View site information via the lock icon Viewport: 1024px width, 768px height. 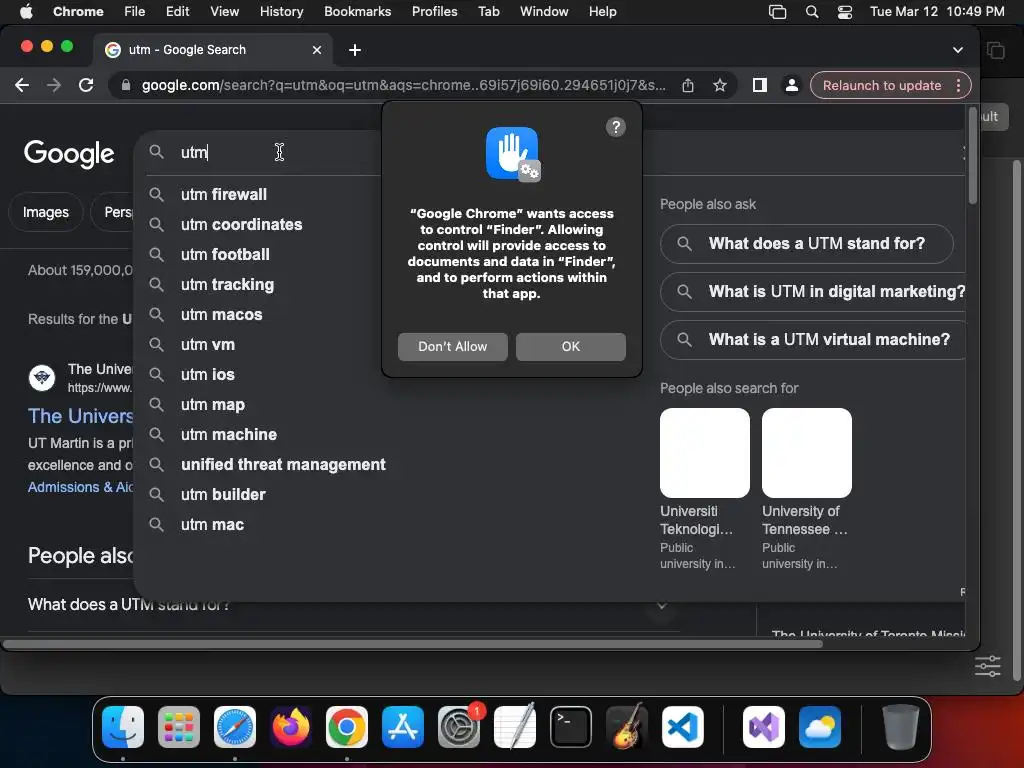[x=126, y=85]
